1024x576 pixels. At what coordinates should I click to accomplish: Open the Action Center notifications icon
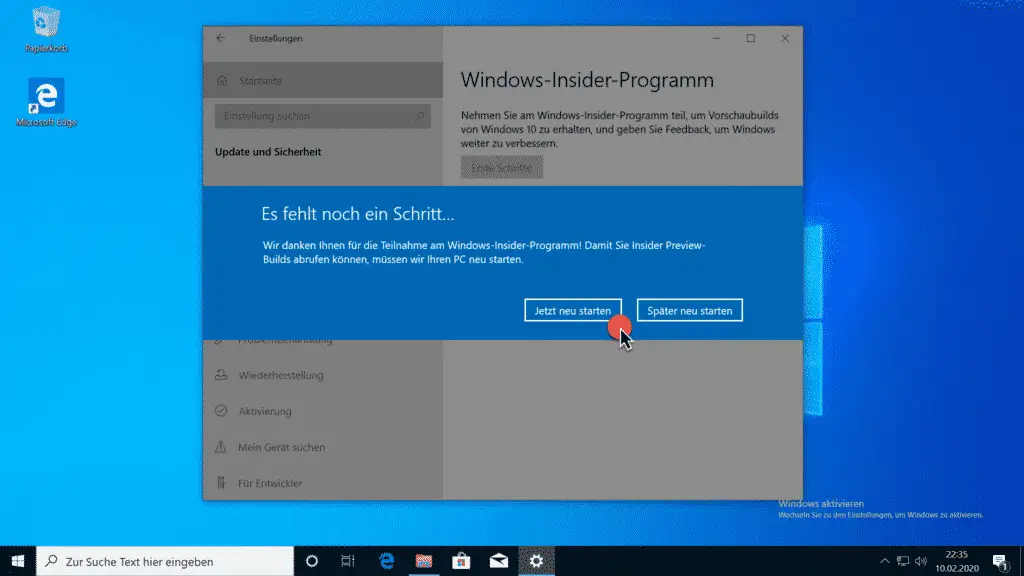click(1000, 561)
